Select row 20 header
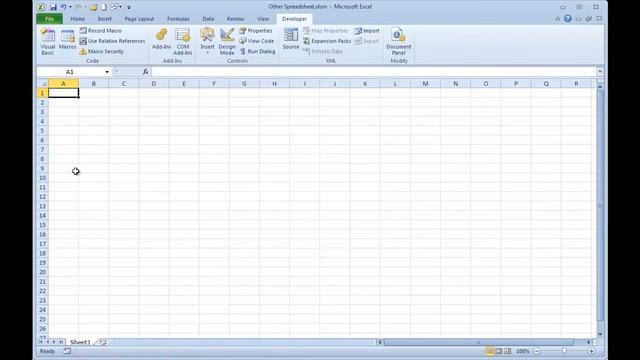 point(42,272)
